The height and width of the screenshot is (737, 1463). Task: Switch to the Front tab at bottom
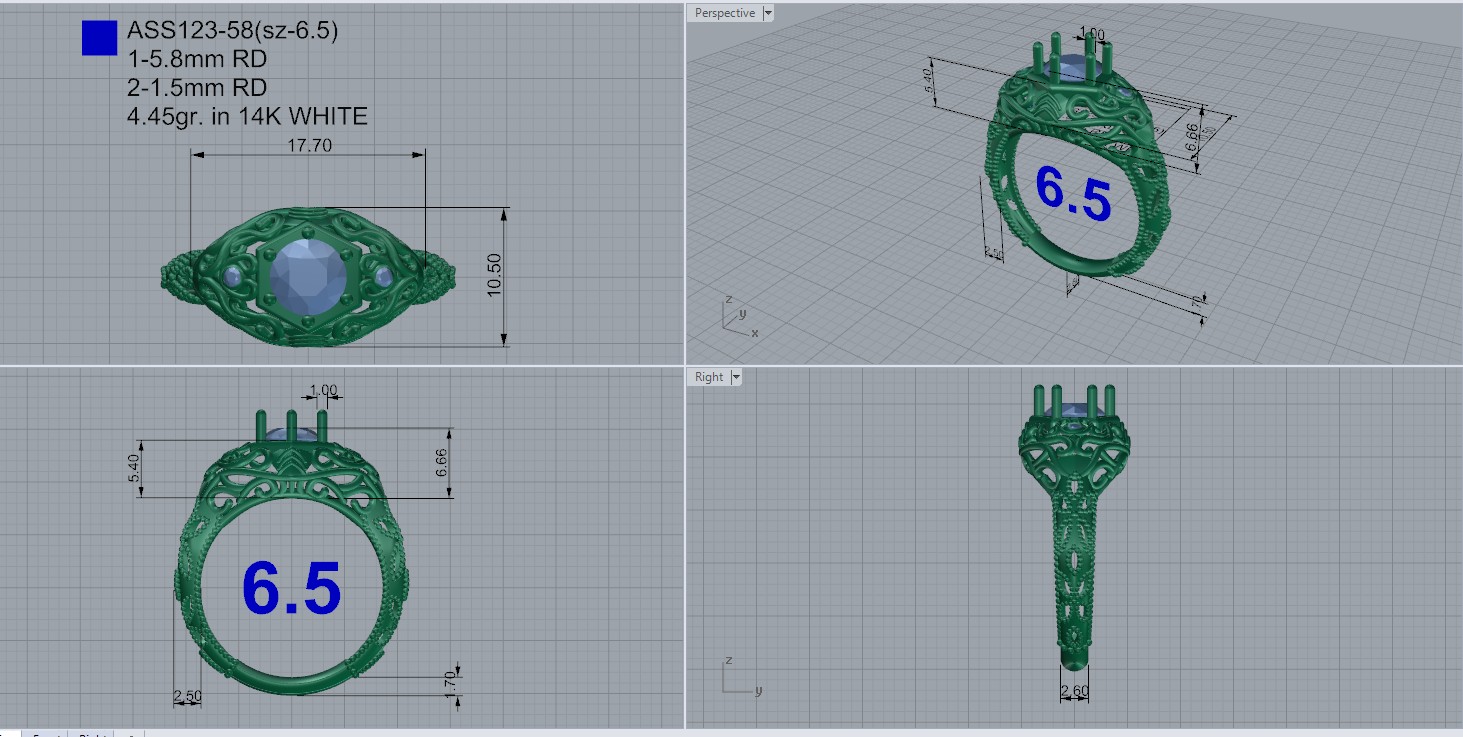pos(46,735)
